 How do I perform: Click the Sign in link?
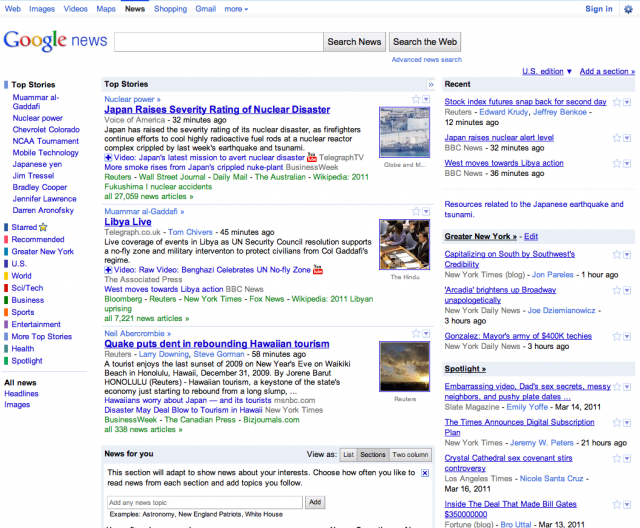(599, 9)
